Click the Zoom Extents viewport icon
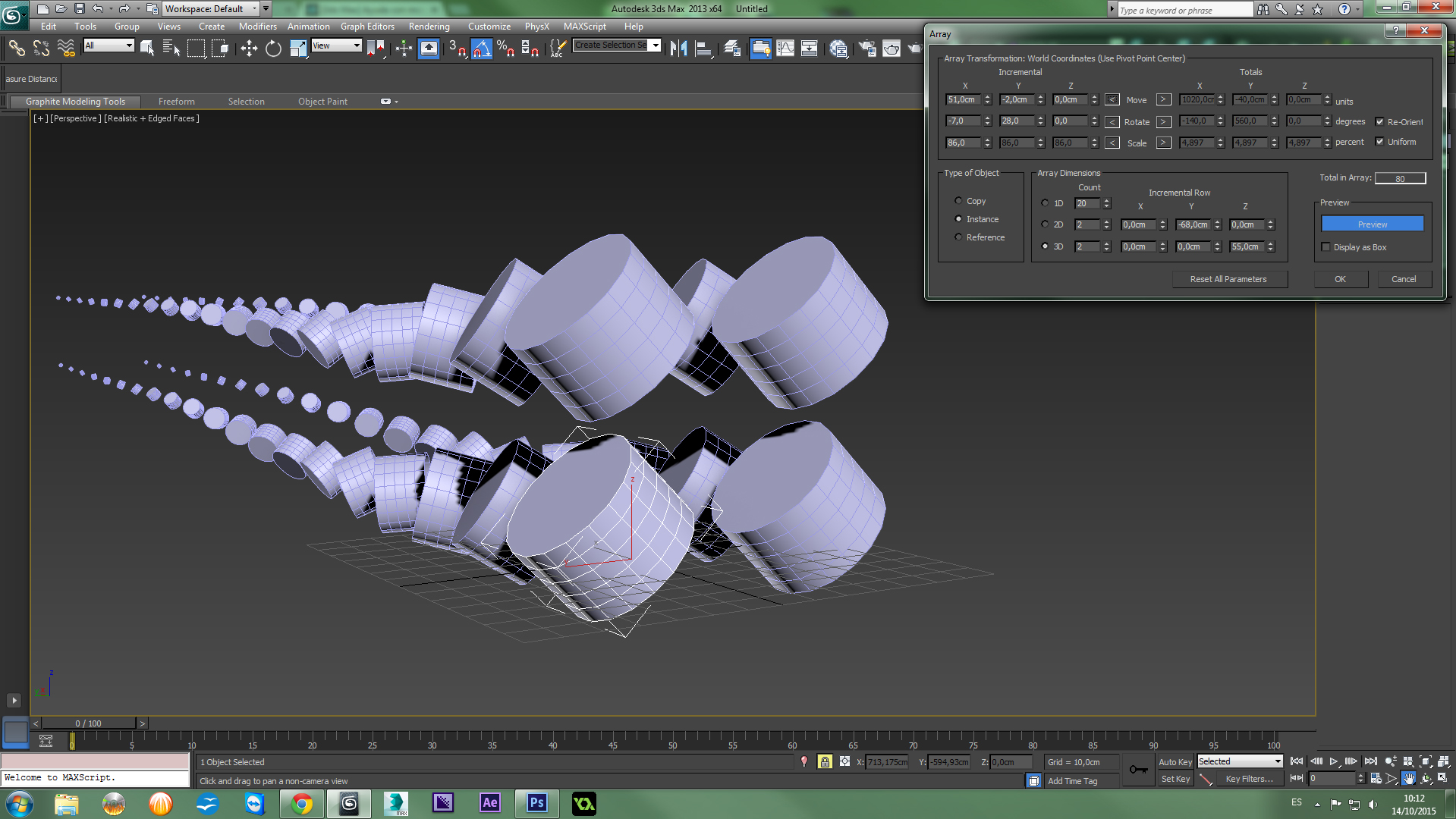The width and height of the screenshot is (1456, 819). (x=1426, y=761)
